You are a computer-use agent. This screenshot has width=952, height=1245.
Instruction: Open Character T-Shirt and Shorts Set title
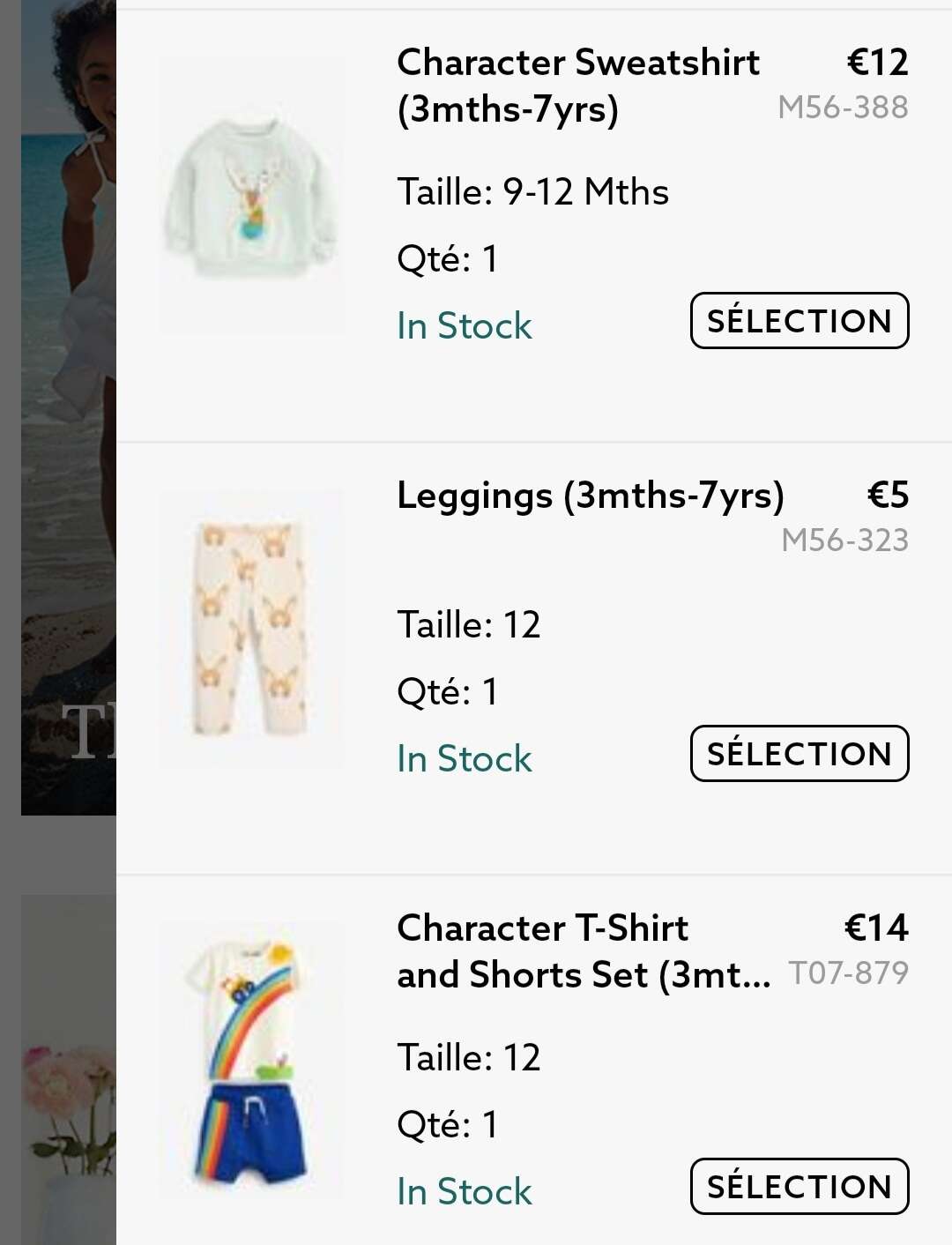tap(583, 951)
